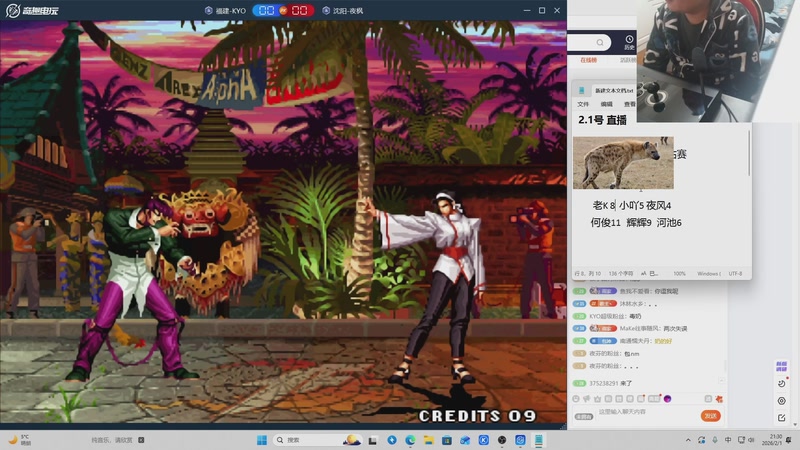Click the 2.1号 直播 heading text
The width and height of the screenshot is (800, 450).
602,120
